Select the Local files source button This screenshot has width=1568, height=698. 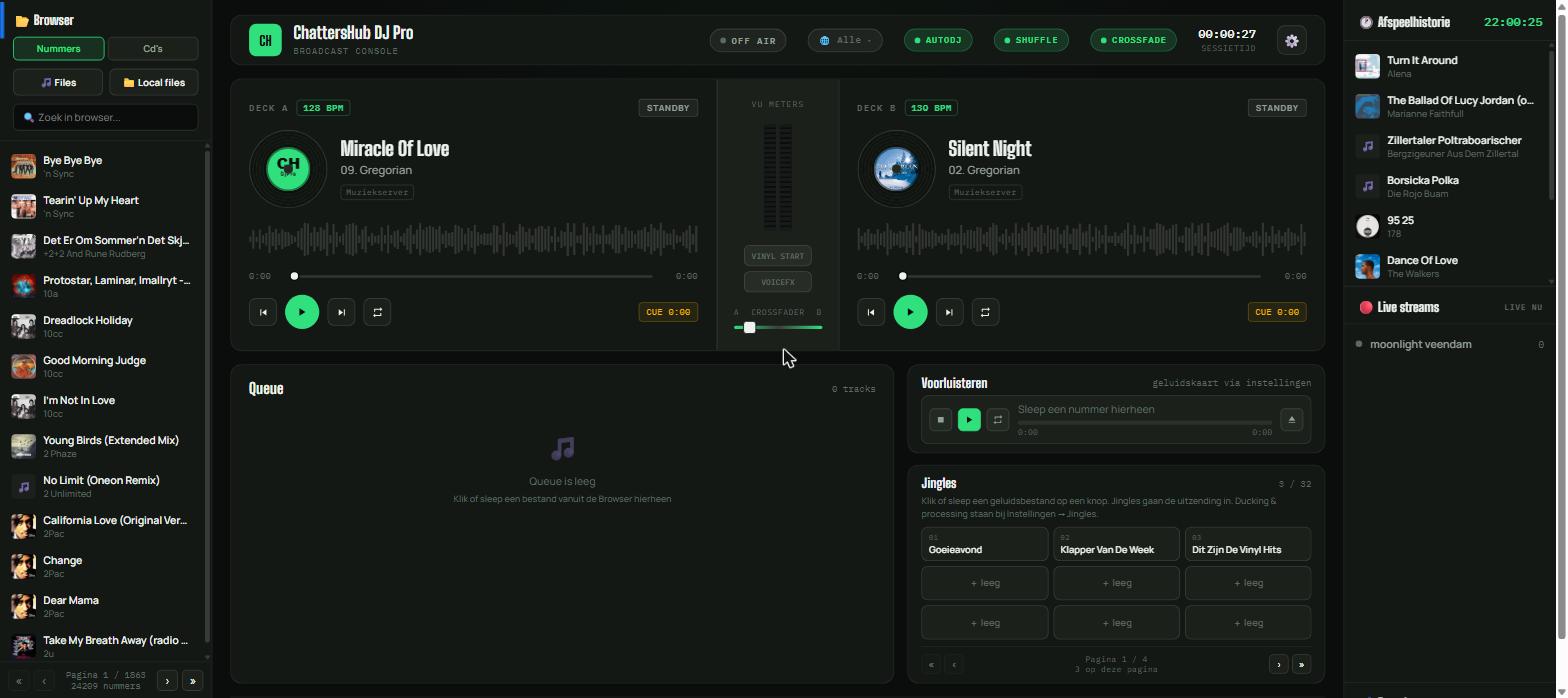154,83
